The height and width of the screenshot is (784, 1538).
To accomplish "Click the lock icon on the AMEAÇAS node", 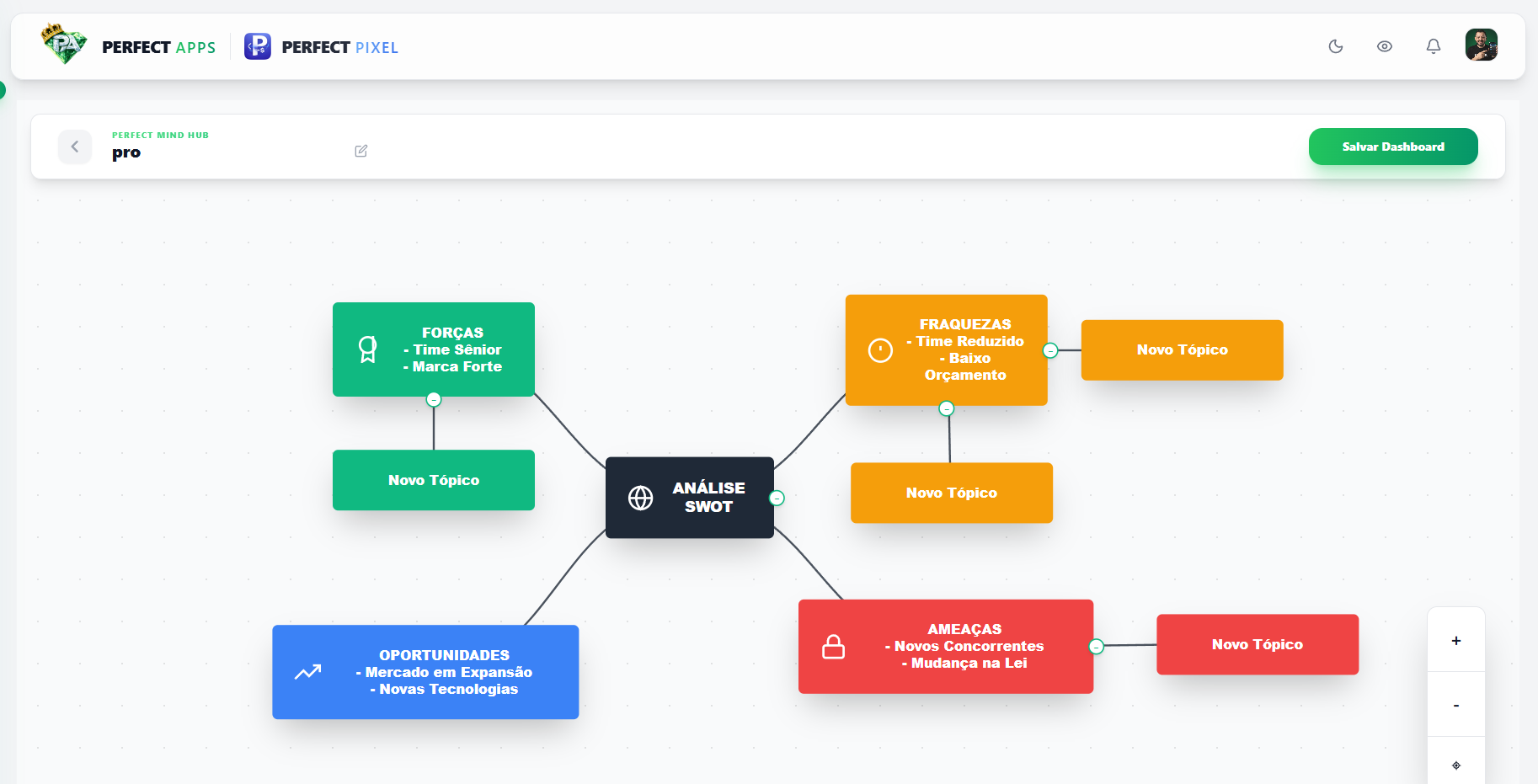I will [x=832, y=646].
